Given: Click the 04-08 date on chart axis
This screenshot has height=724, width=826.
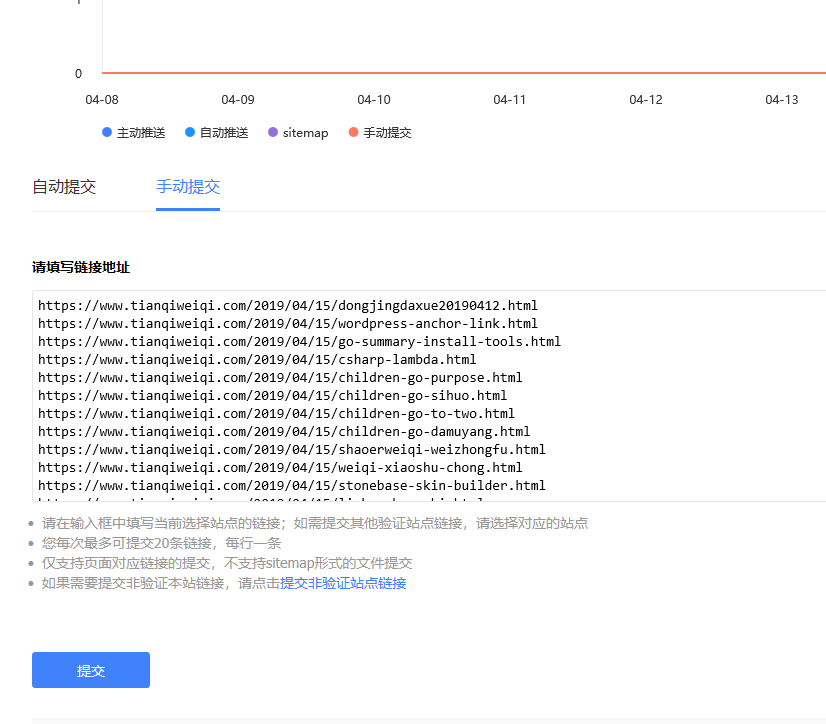Looking at the screenshot, I should click(x=102, y=100).
